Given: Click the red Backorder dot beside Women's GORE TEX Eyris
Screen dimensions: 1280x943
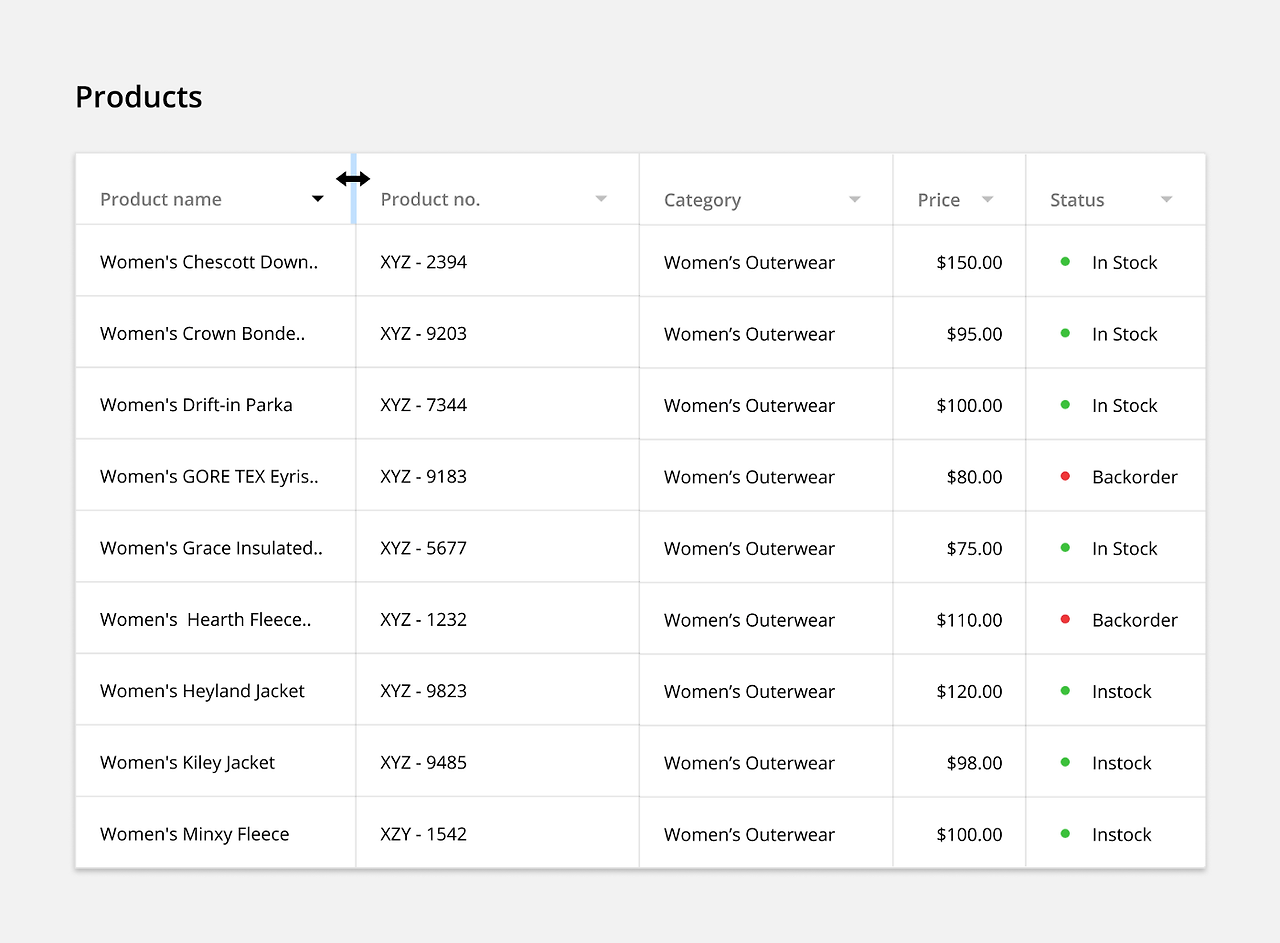Looking at the screenshot, I should point(1065,476).
